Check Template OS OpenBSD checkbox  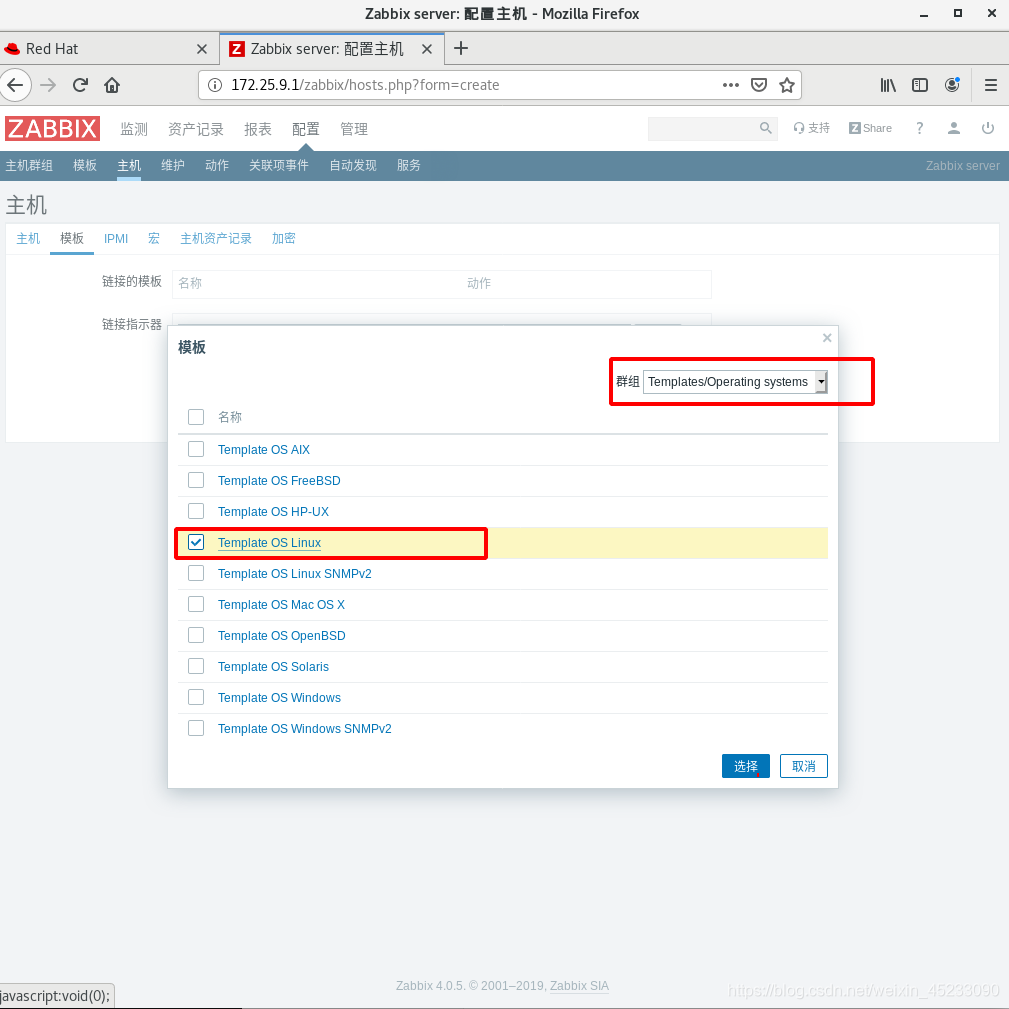point(196,635)
